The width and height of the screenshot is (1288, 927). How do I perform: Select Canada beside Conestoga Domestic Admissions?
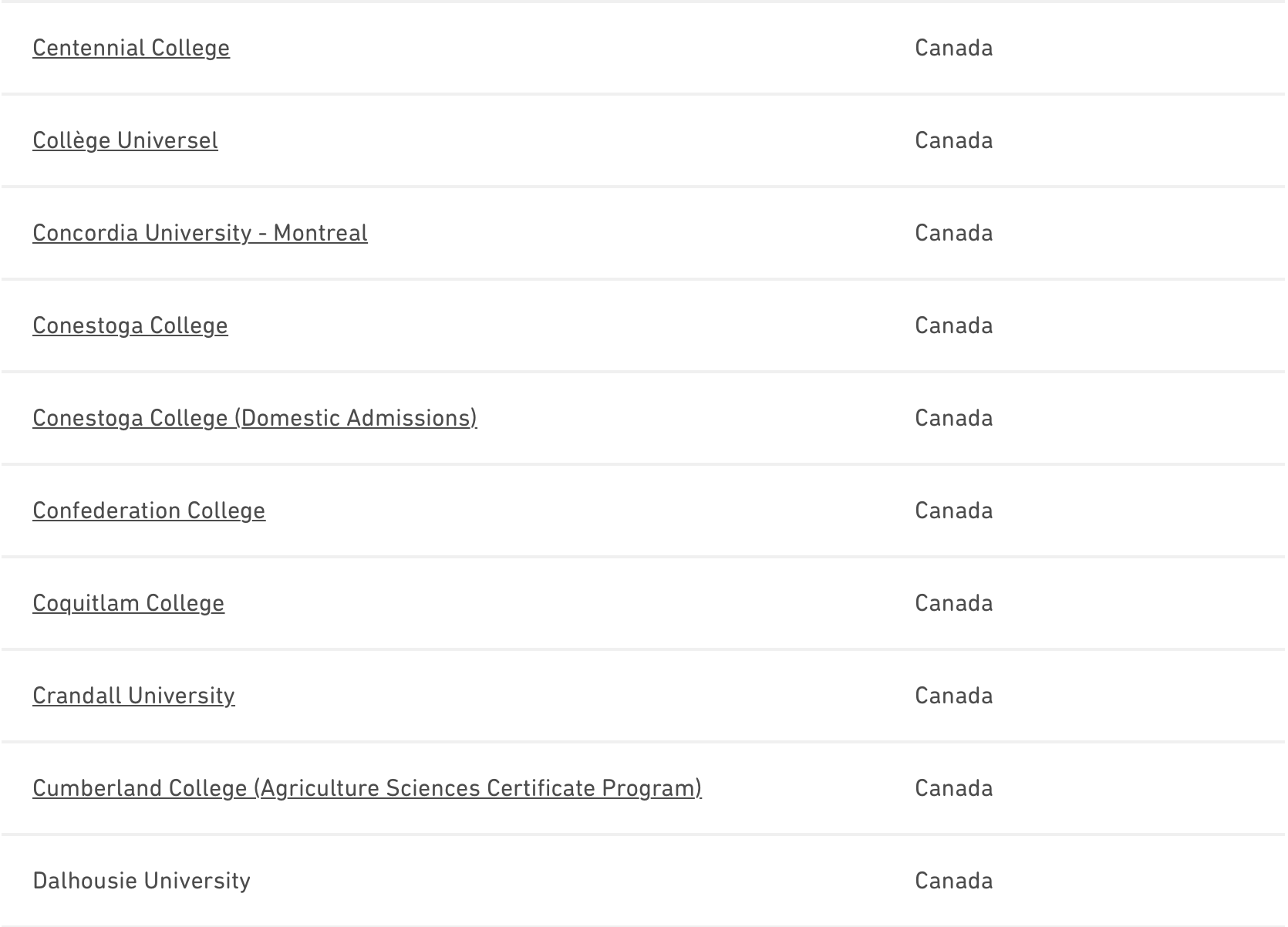pos(953,418)
